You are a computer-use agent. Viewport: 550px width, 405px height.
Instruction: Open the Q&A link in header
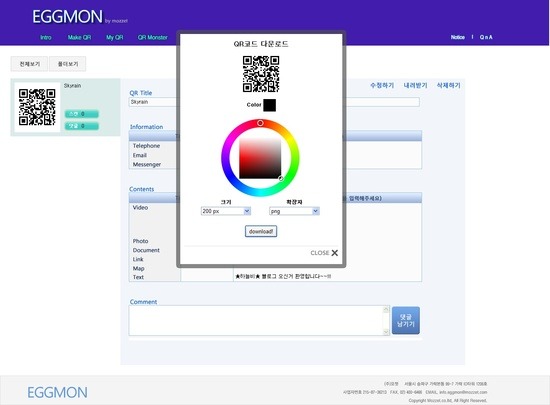pyautogui.click(x=486, y=37)
